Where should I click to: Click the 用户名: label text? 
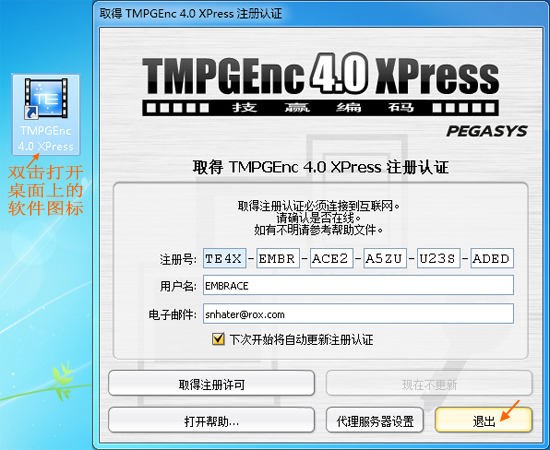pyautogui.click(x=178, y=286)
